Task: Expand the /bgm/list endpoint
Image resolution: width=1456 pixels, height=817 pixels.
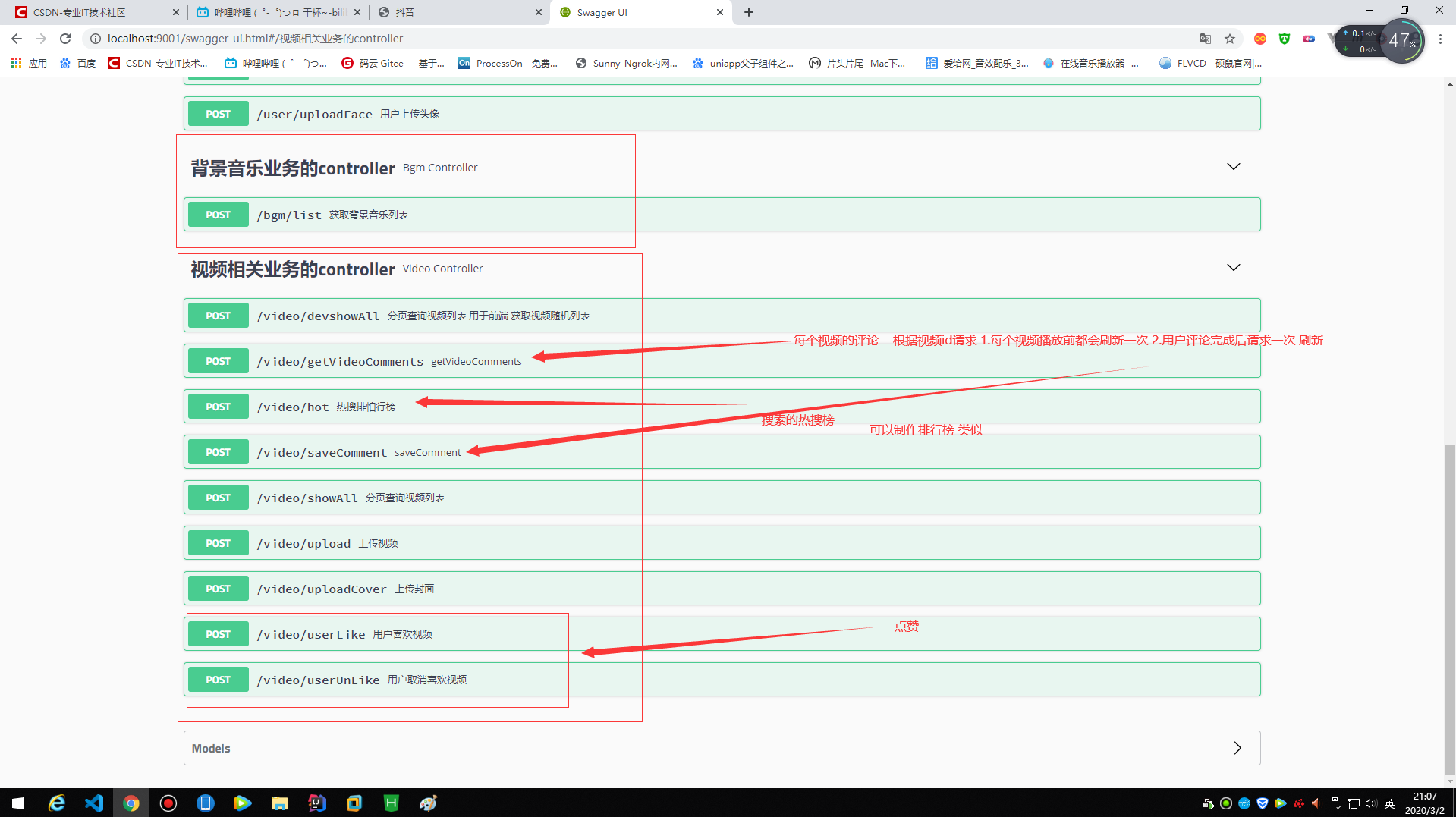Action: 722,215
